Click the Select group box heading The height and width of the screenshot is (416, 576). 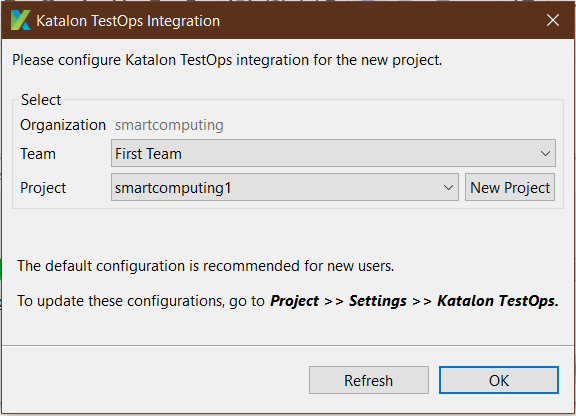[x=41, y=100]
